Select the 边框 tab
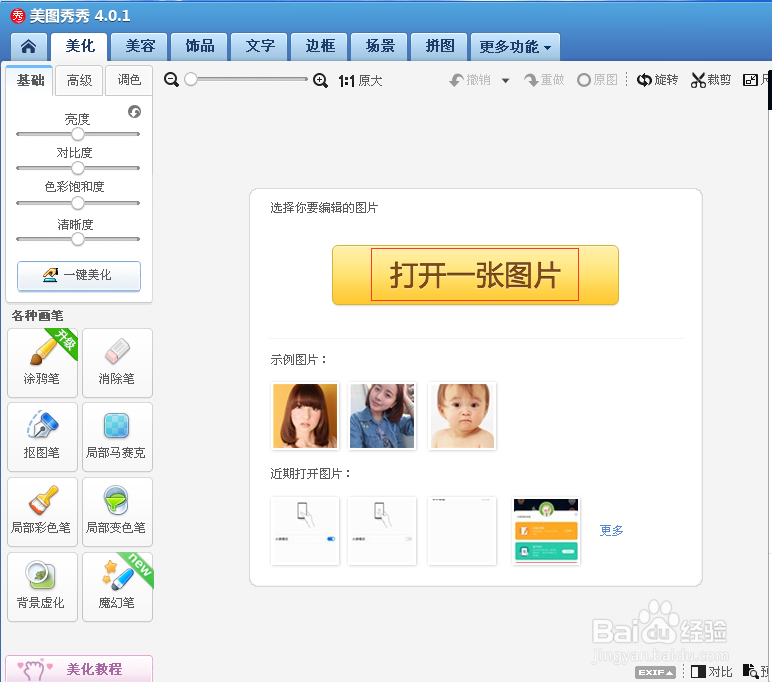The width and height of the screenshot is (772, 682). coord(320,47)
